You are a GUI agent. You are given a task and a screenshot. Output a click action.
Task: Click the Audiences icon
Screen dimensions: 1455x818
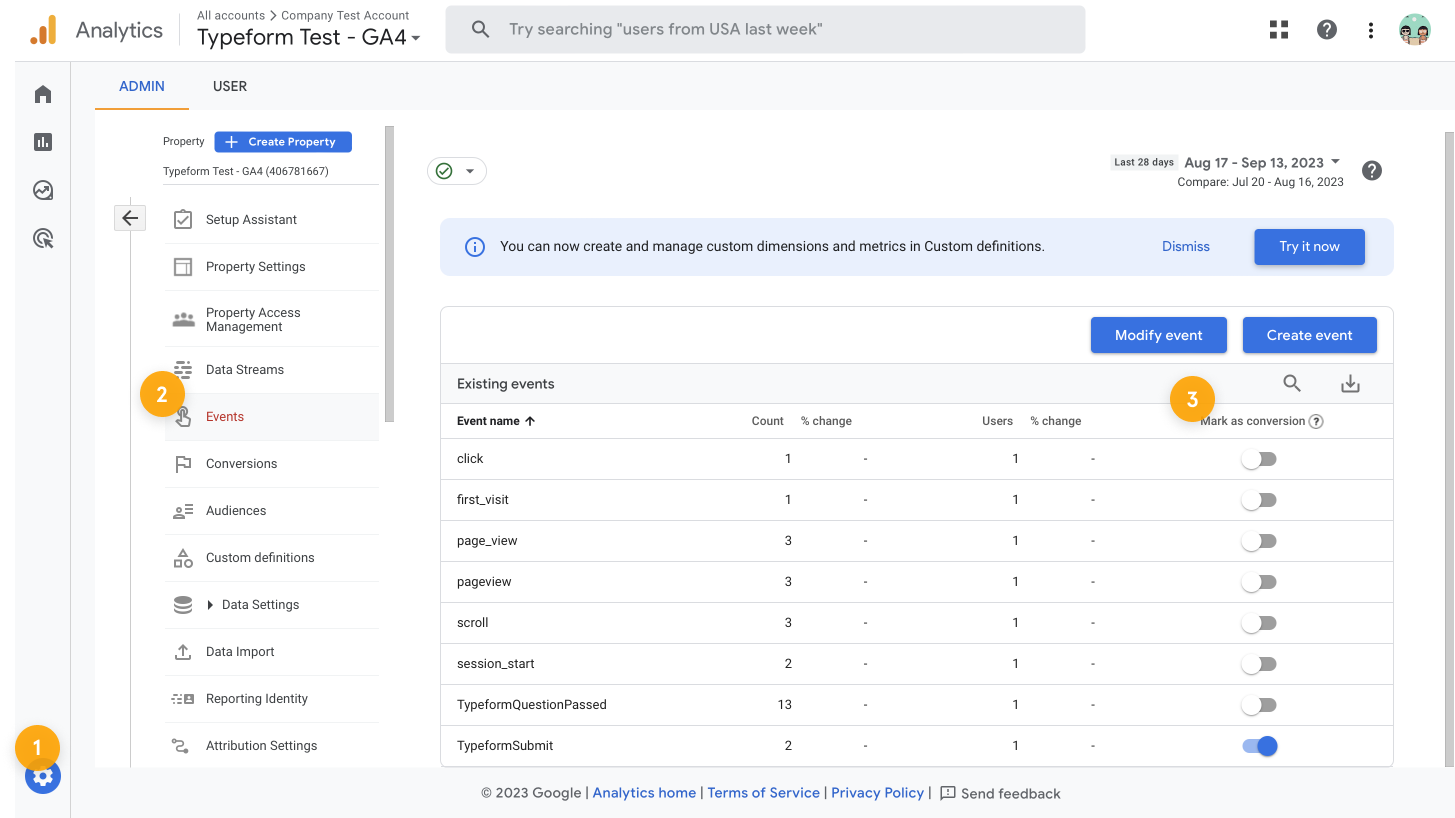click(x=183, y=510)
